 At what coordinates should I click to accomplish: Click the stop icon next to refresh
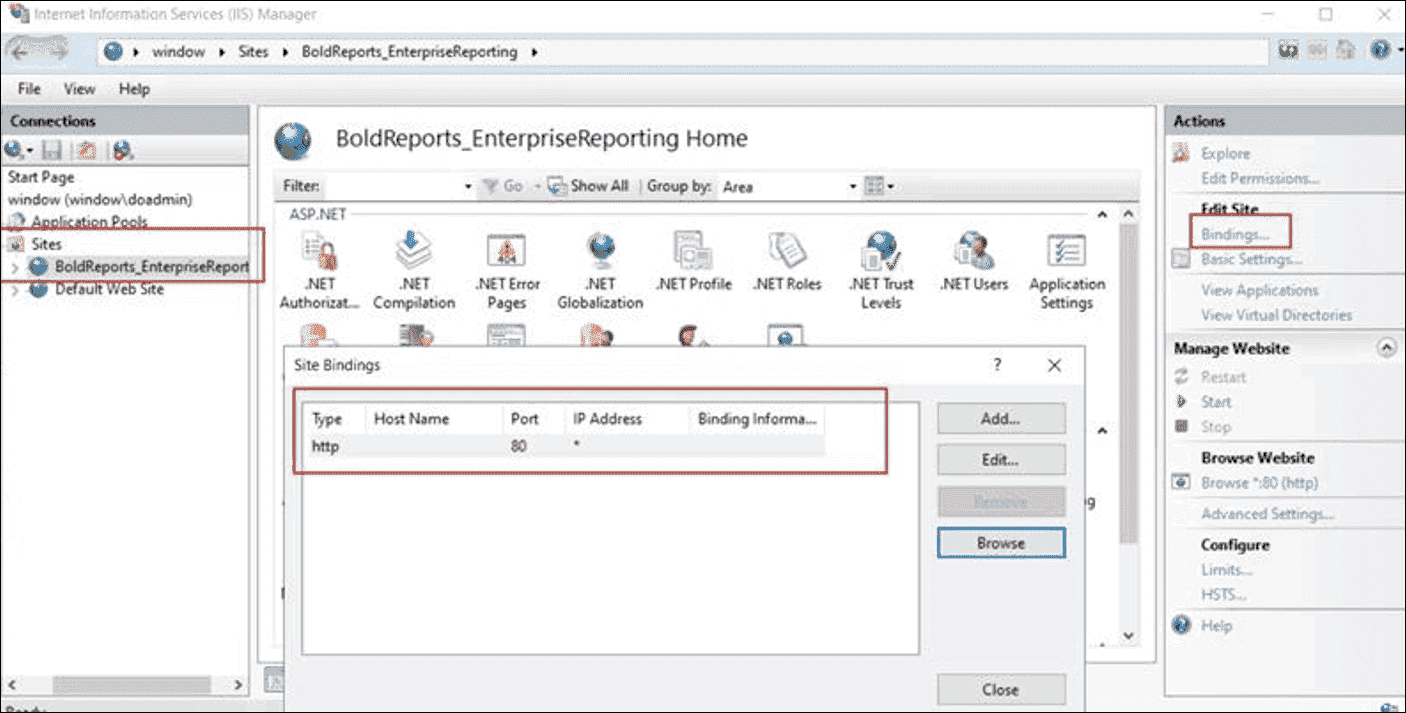1318,50
